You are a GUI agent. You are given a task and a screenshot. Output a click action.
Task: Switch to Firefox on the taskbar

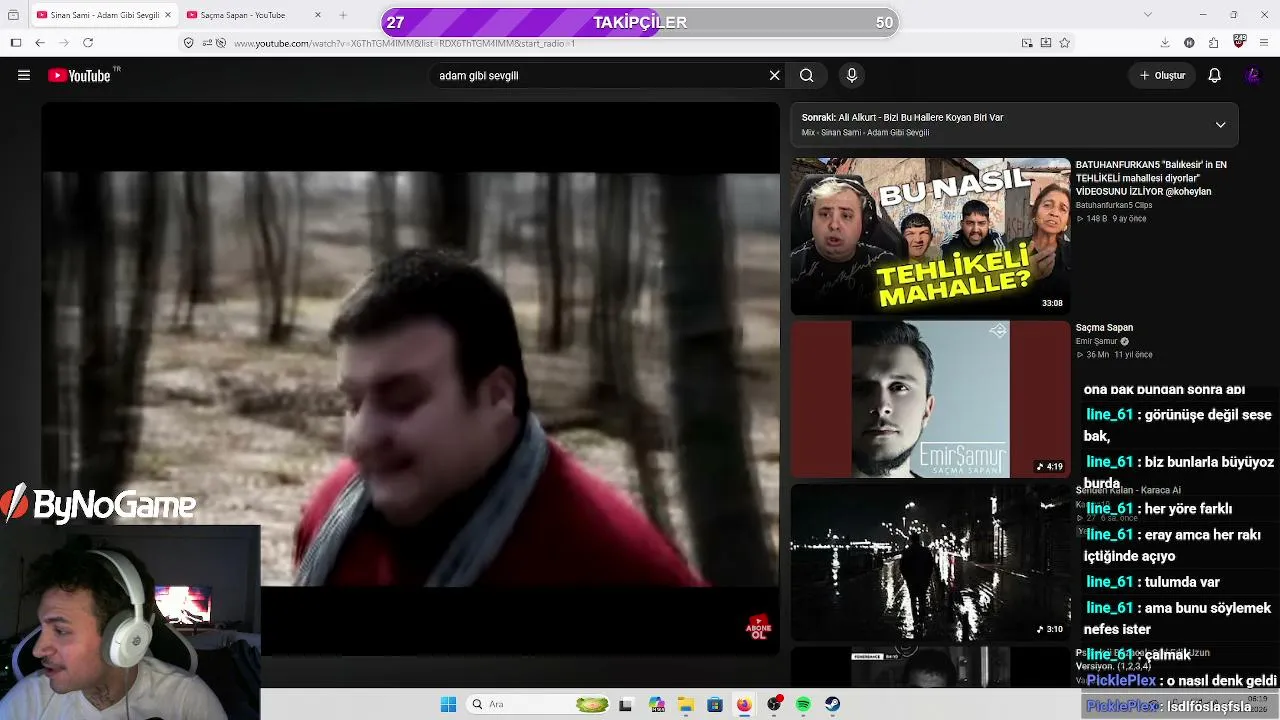pyautogui.click(x=744, y=704)
